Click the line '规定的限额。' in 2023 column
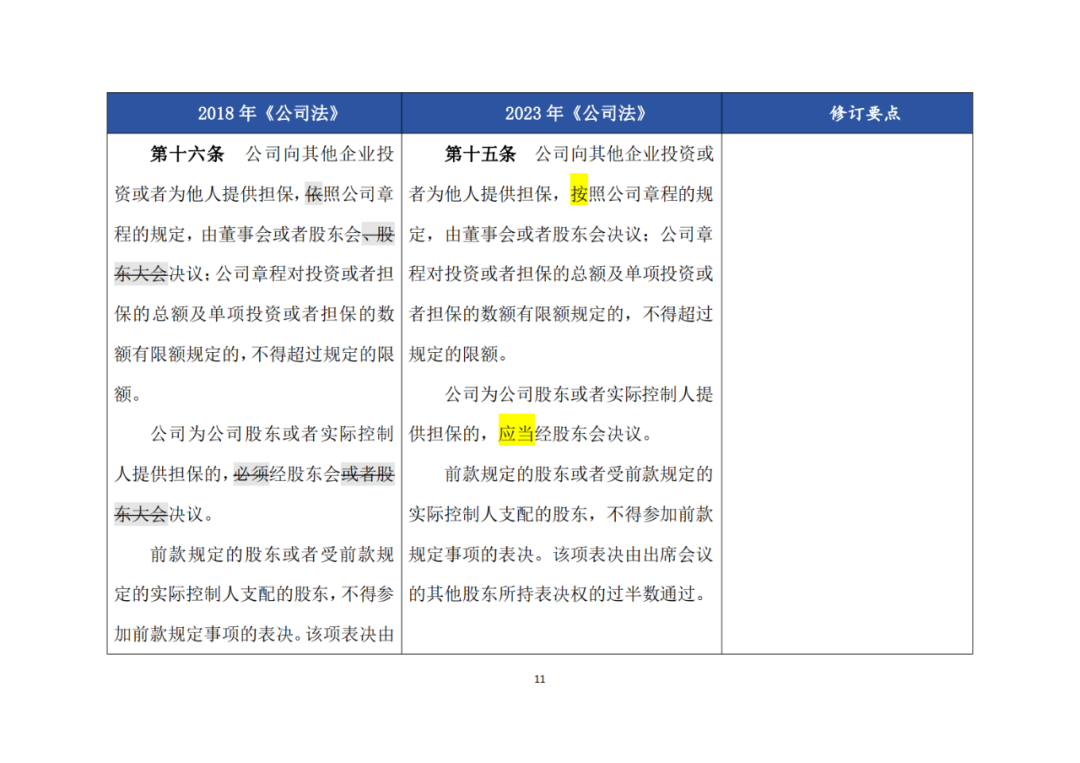The height and width of the screenshot is (763, 1080). click(x=459, y=354)
